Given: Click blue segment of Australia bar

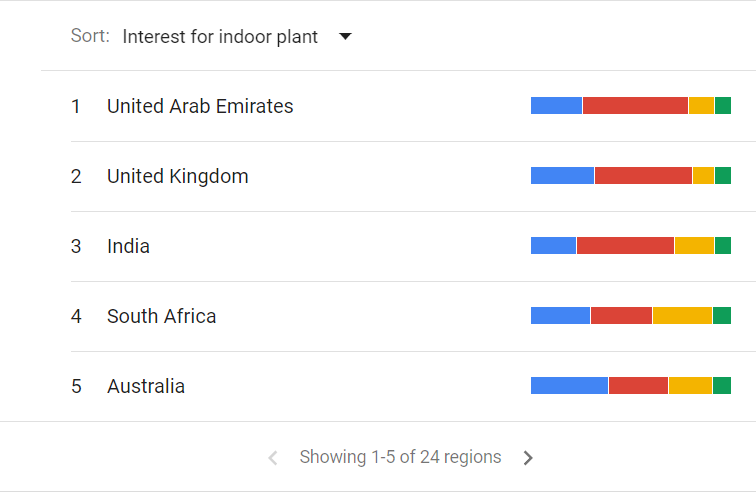Looking at the screenshot, I should pos(569,386).
